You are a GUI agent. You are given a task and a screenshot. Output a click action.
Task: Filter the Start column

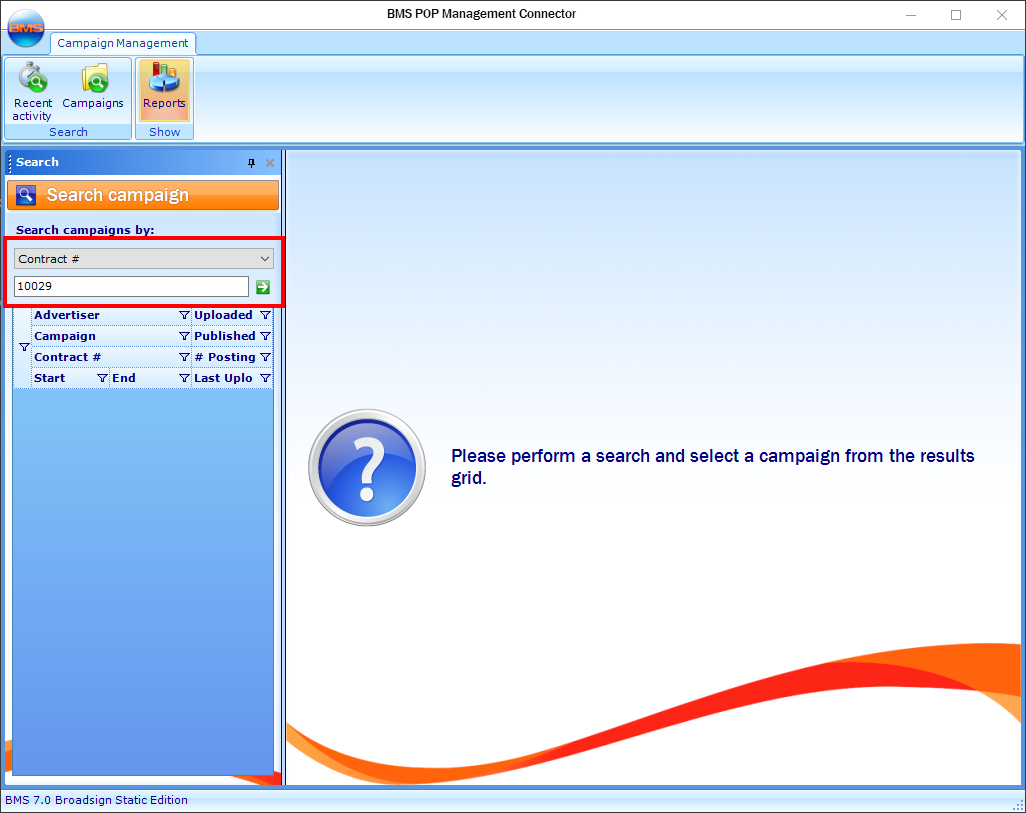102,378
